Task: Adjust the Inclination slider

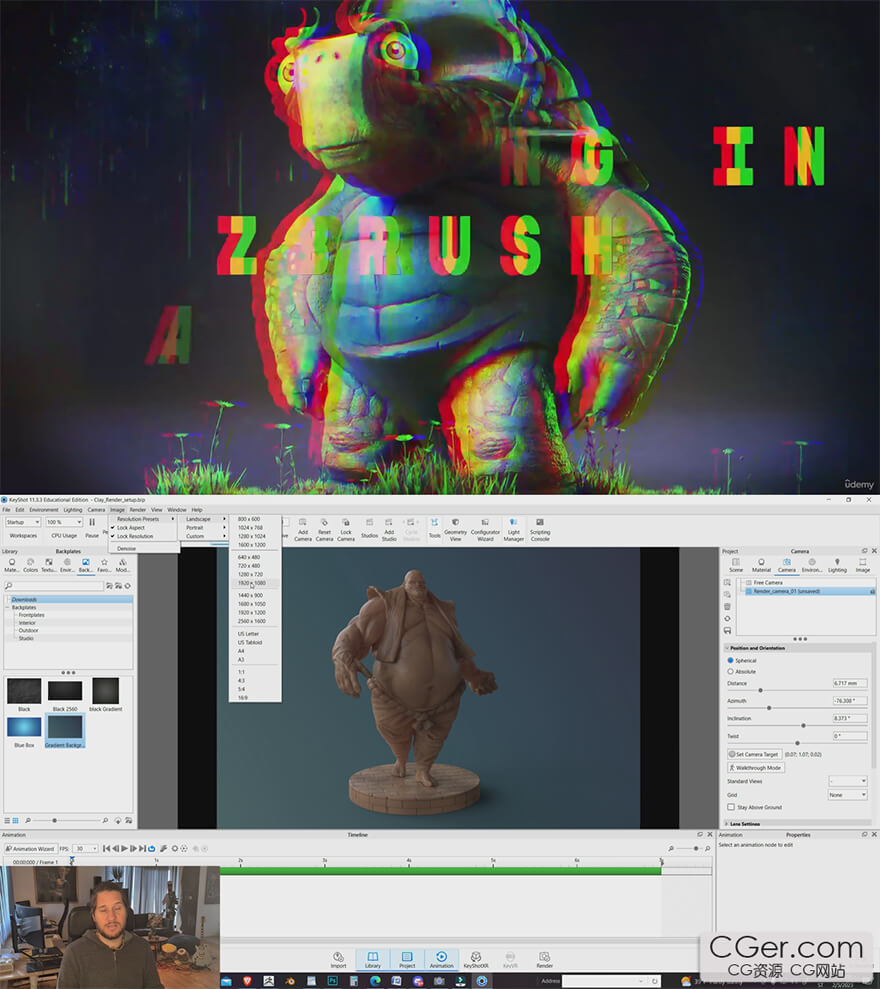Action: tap(803, 725)
